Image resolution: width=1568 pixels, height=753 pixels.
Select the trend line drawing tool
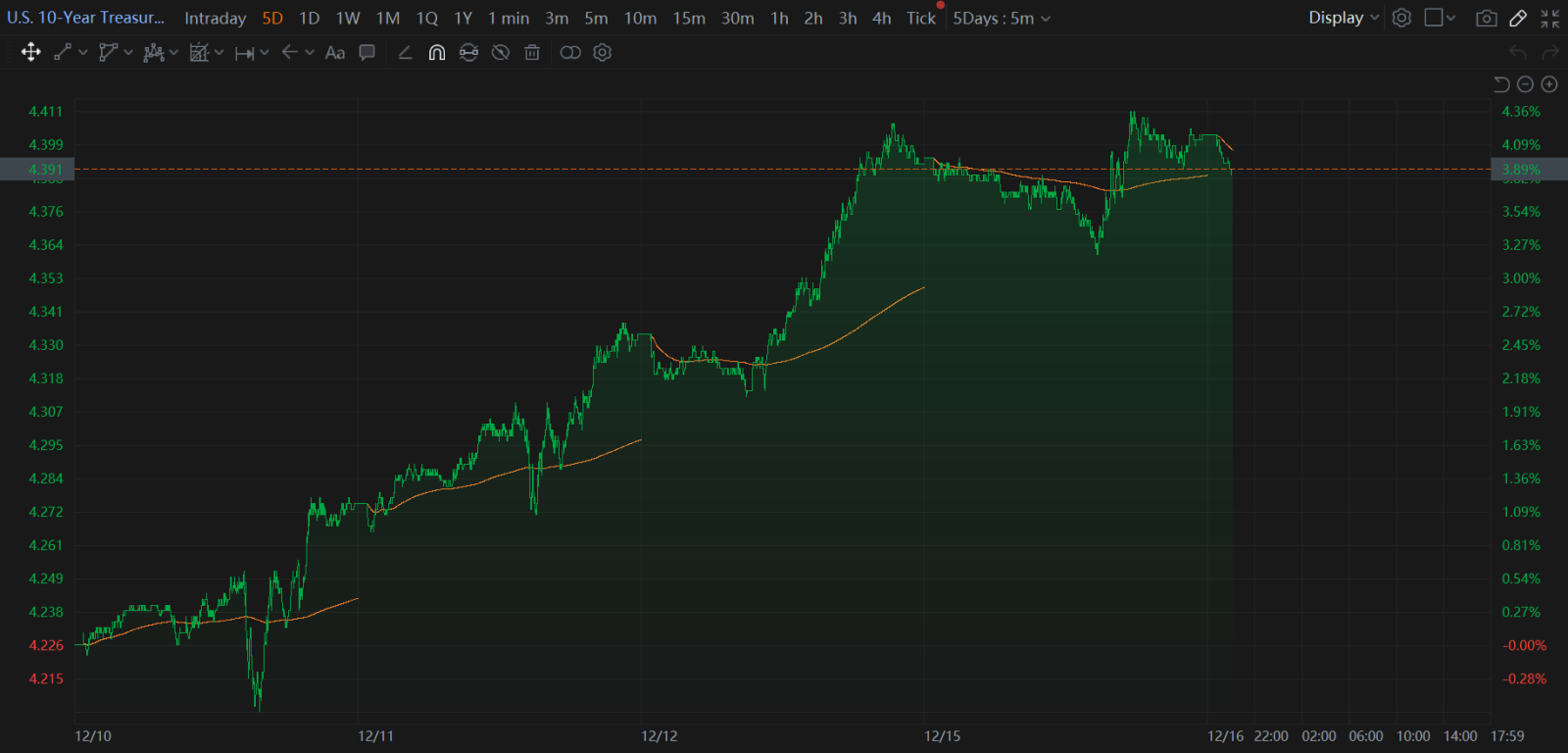[63, 52]
